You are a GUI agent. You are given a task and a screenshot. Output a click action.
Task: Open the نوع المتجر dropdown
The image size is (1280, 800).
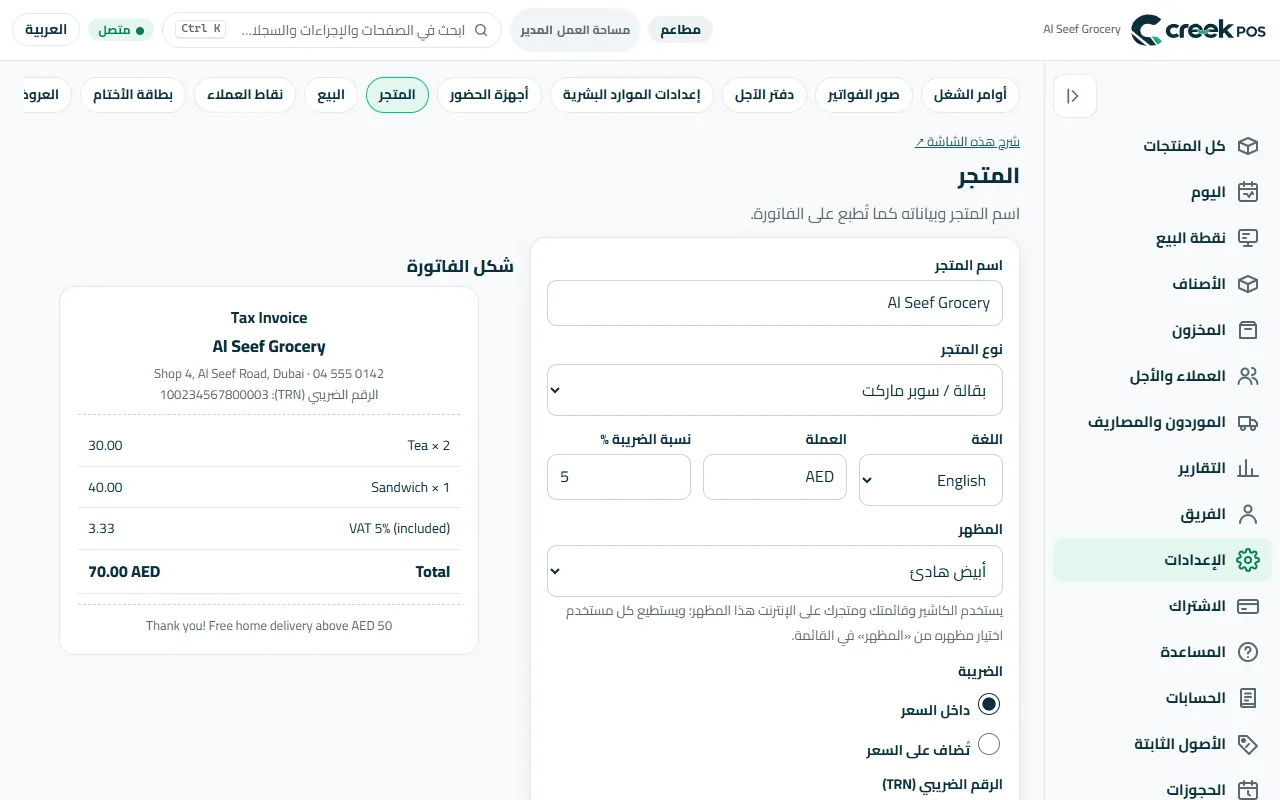tap(775, 390)
